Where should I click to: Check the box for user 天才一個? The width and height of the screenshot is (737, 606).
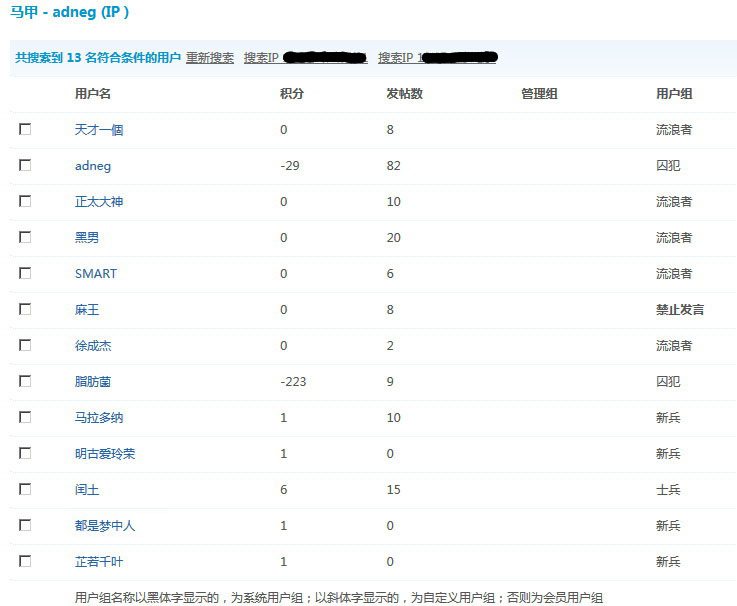point(25,129)
